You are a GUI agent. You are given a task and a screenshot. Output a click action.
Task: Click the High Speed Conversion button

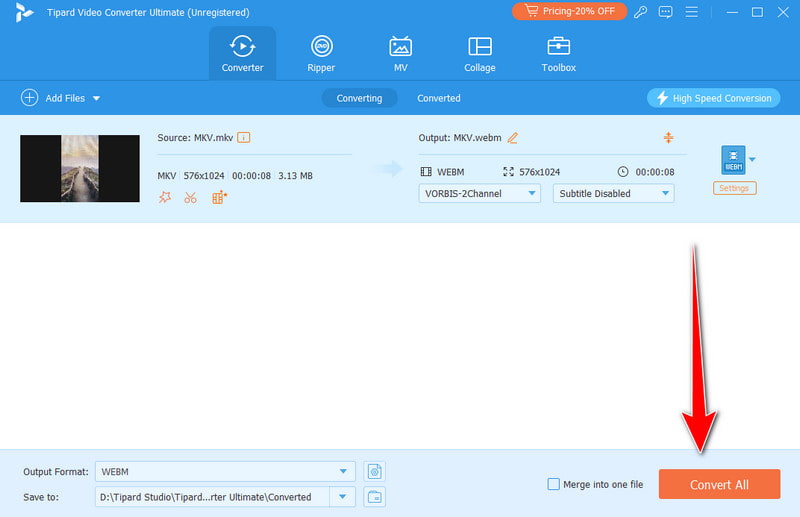pyautogui.click(x=713, y=98)
